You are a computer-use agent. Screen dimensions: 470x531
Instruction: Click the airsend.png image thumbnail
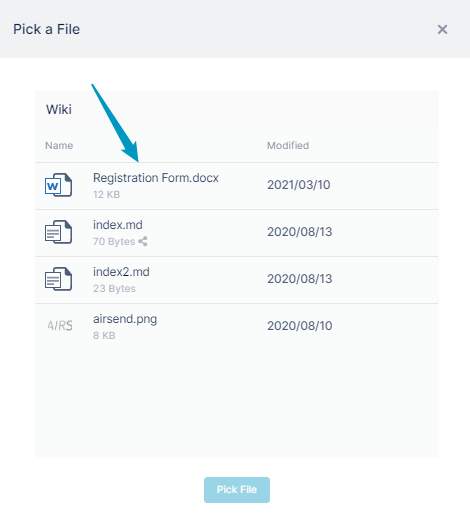click(60, 326)
